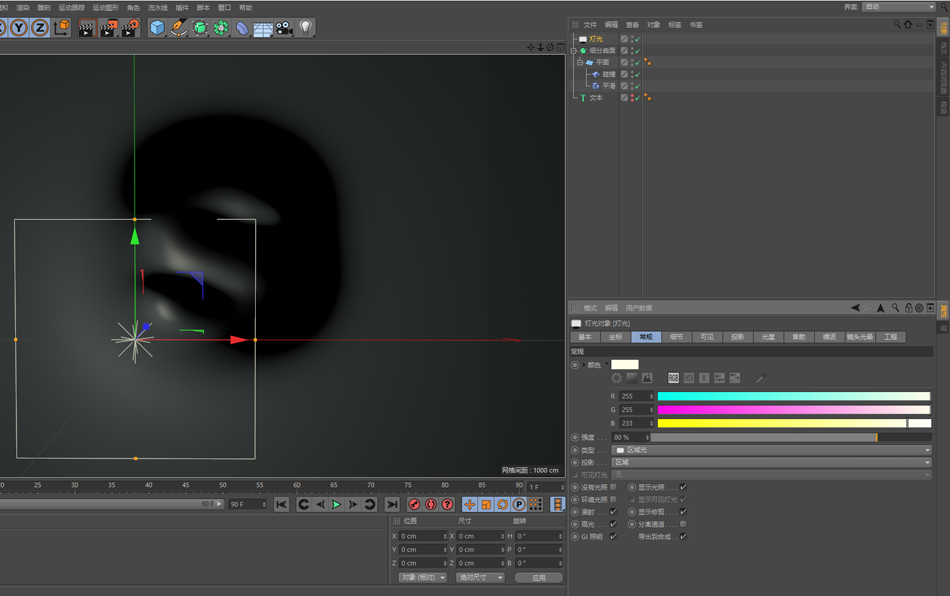The height and width of the screenshot is (596, 950).
Task: Go to start of animation
Action: point(281,504)
